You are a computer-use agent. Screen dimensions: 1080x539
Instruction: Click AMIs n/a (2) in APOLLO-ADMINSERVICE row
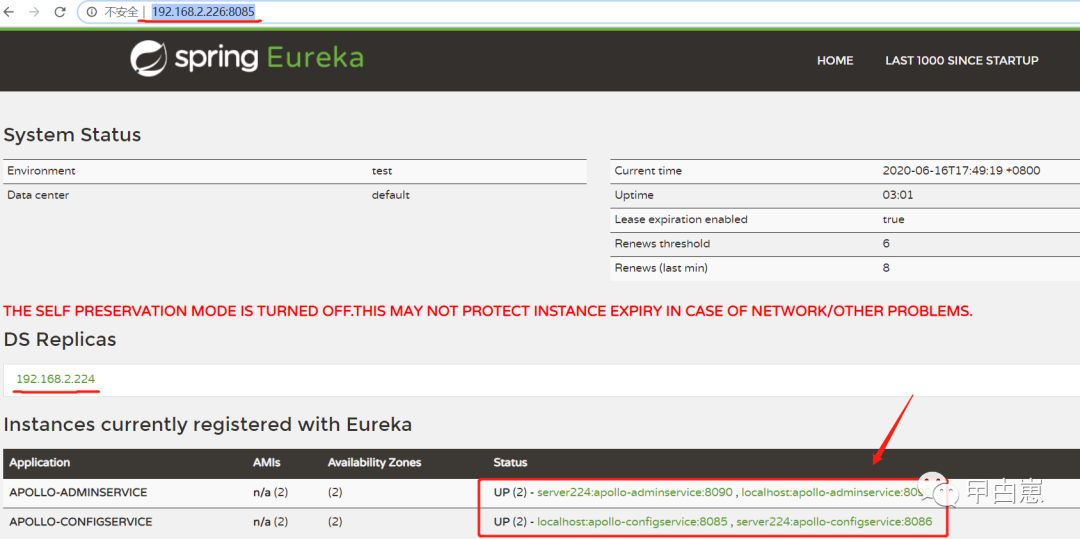pyautogui.click(x=270, y=492)
